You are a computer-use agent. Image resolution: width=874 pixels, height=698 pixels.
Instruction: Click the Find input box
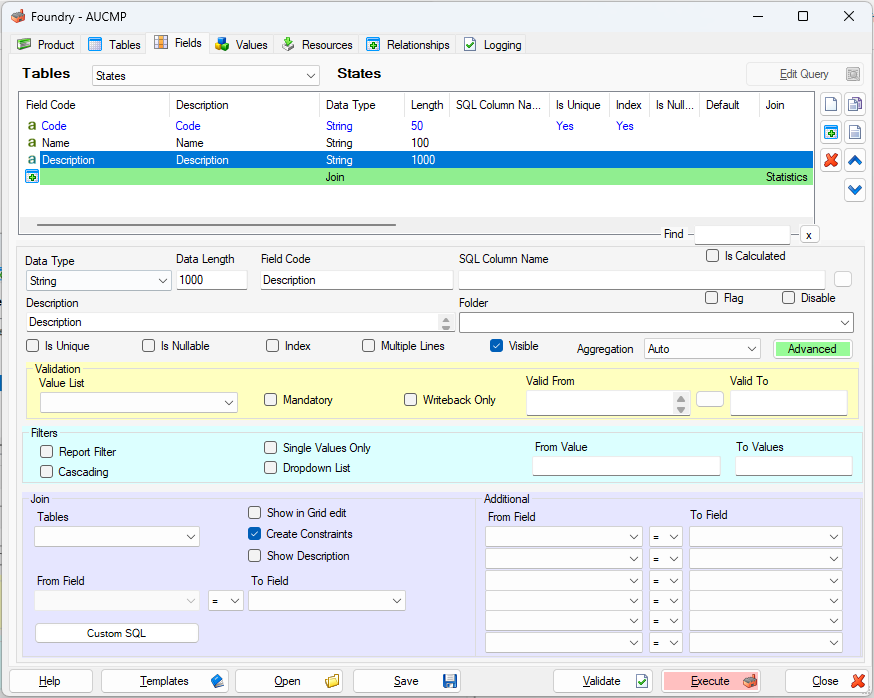tap(742, 234)
